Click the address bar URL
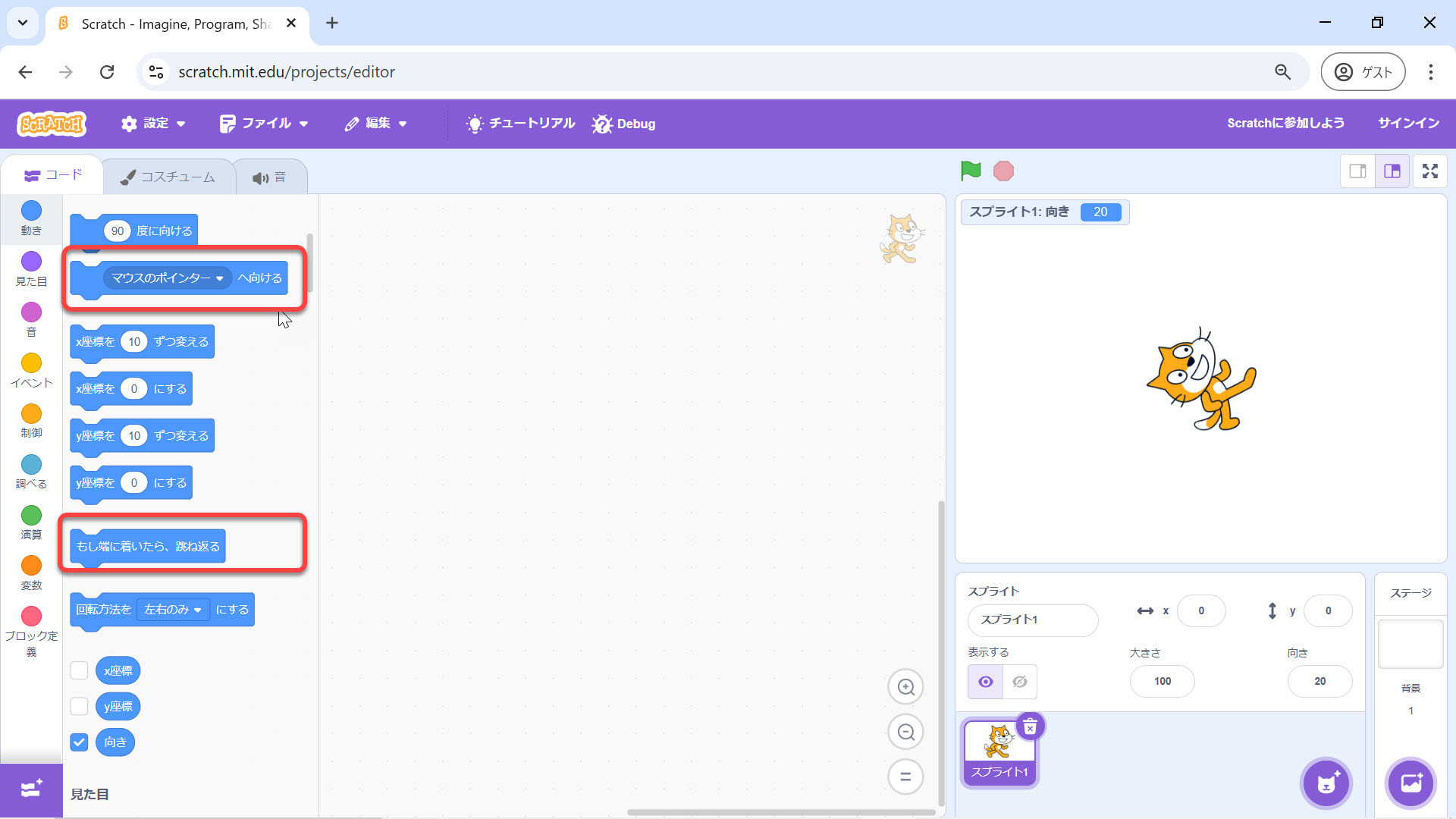Screen dimensions: 1456x819 click(287, 72)
